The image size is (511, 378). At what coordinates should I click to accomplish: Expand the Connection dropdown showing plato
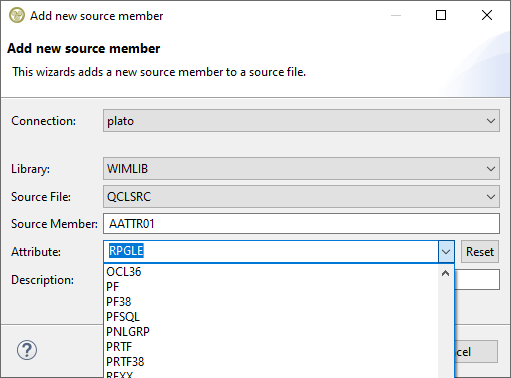pos(301,121)
